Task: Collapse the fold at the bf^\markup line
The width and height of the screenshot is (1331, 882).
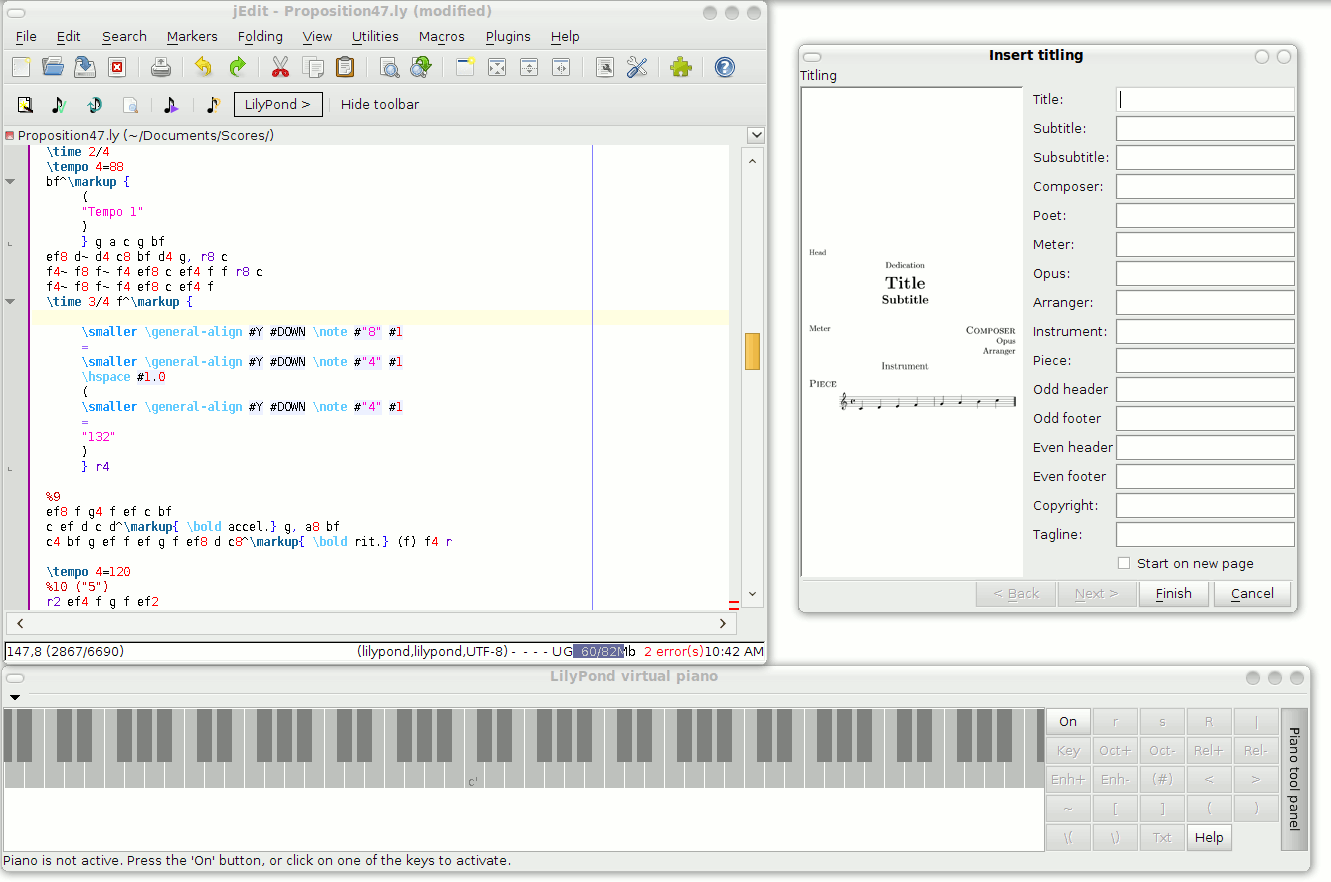Action: pyautogui.click(x=10, y=182)
